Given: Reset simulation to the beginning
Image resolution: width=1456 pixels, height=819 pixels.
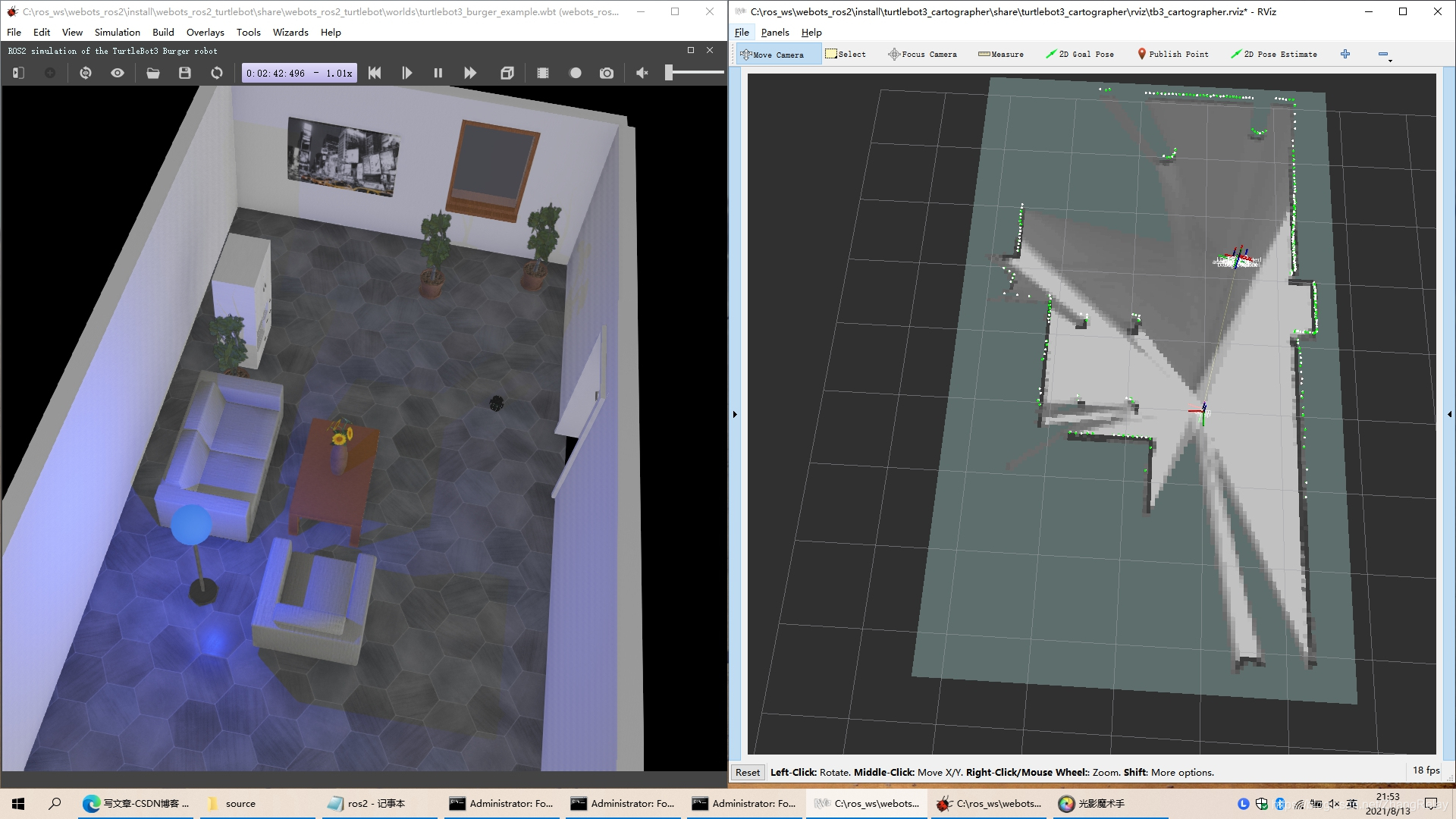Looking at the screenshot, I should pos(375,73).
